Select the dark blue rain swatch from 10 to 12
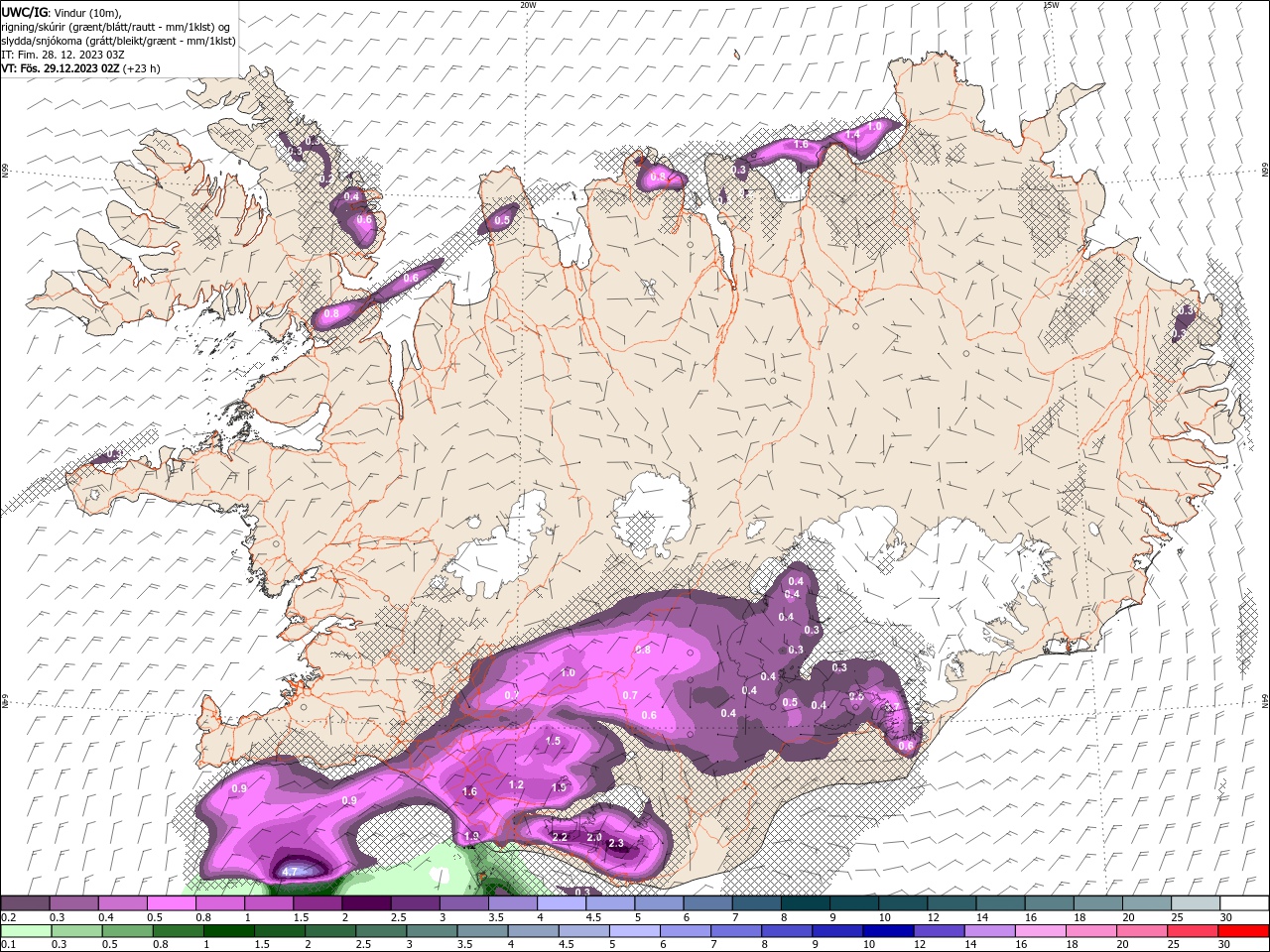This screenshot has height=952, width=1270. pyautogui.click(x=888, y=931)
